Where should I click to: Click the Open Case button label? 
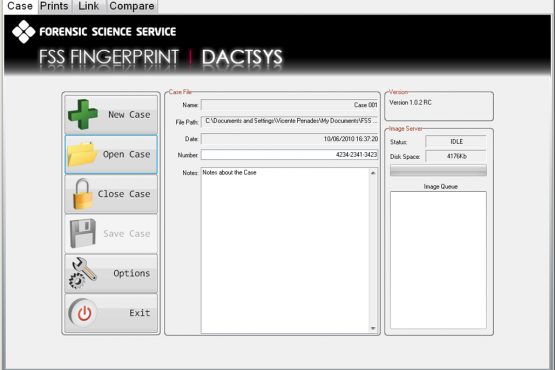pos(127,154)
